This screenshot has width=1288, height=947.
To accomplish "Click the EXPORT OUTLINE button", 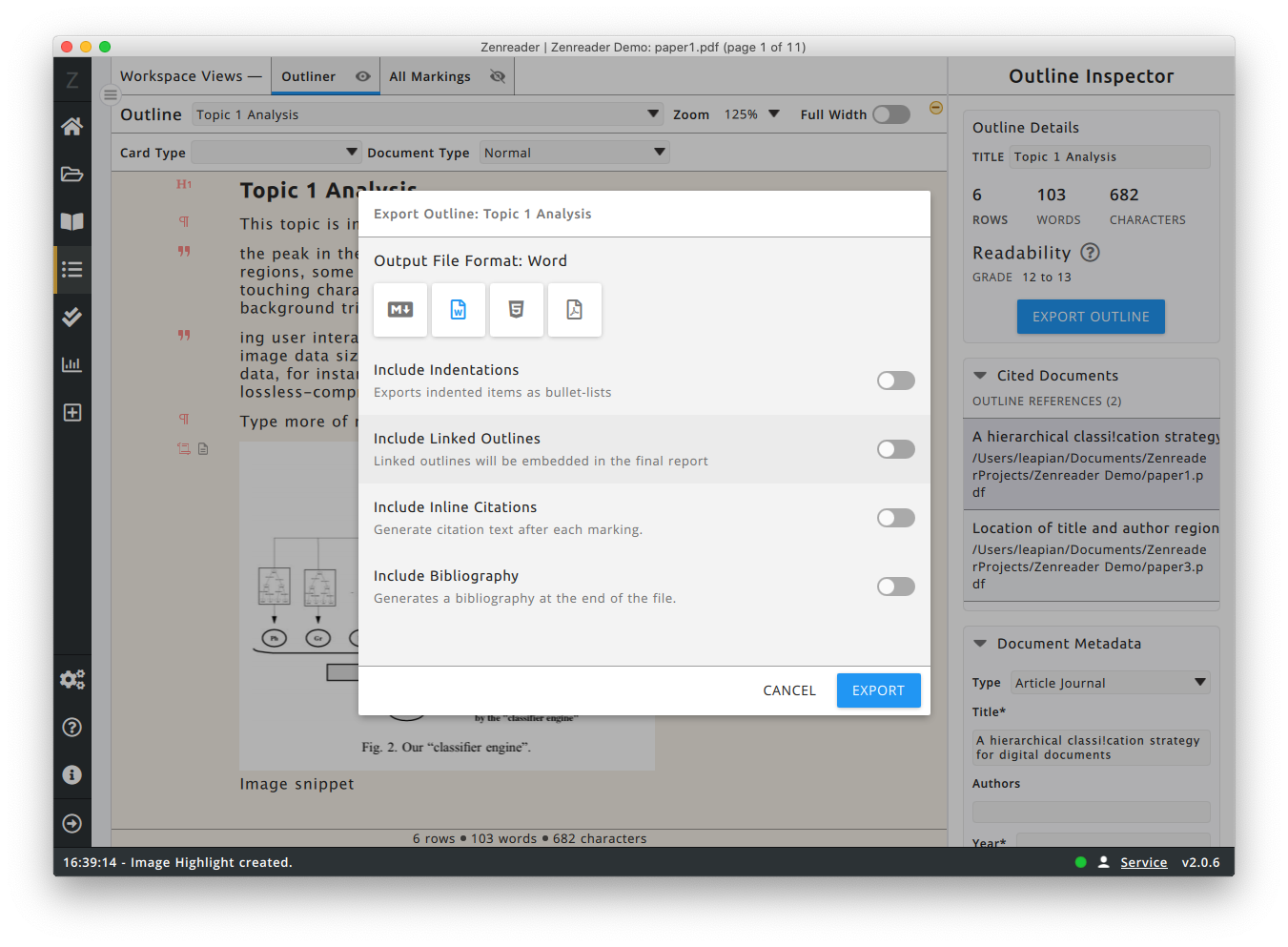I will (1091, 317).
